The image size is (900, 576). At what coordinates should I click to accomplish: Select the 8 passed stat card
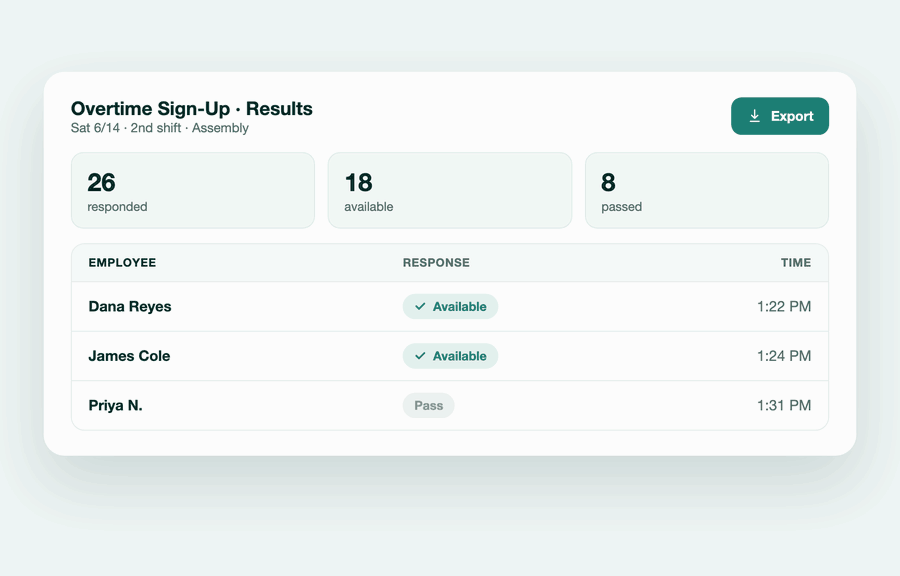[707, 190]
